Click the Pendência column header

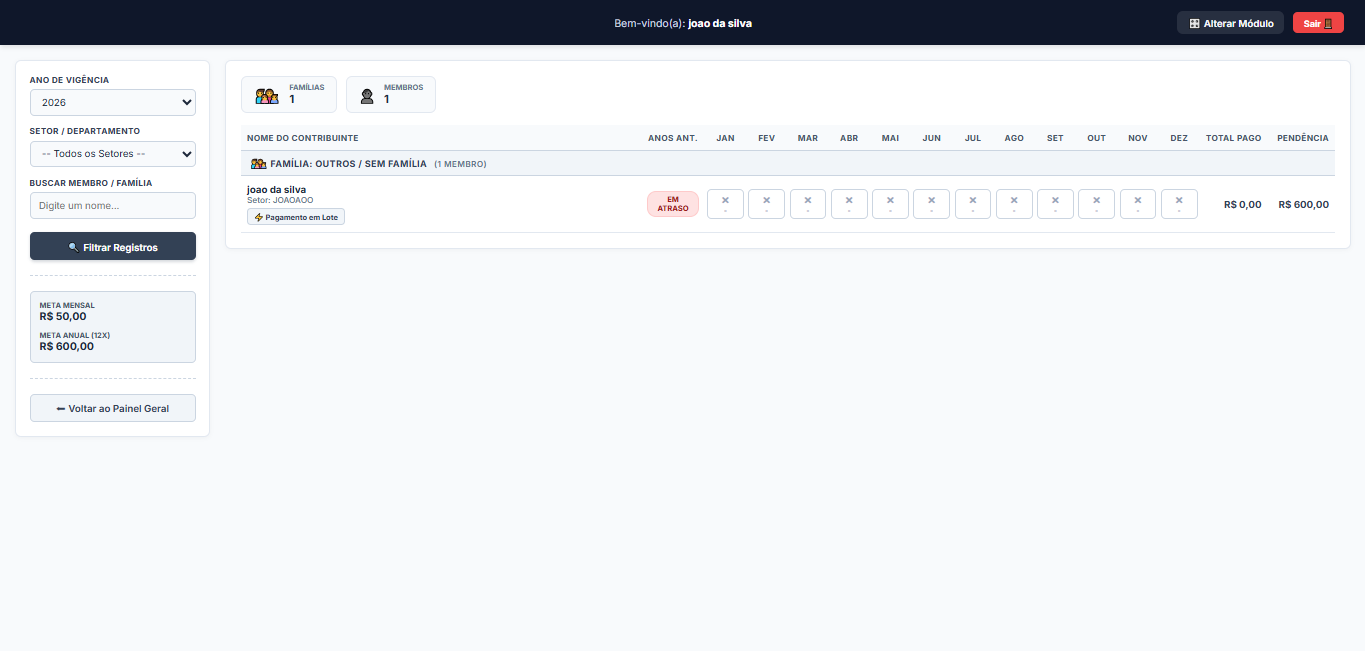pyautogui.click(x=1303, y=138)
